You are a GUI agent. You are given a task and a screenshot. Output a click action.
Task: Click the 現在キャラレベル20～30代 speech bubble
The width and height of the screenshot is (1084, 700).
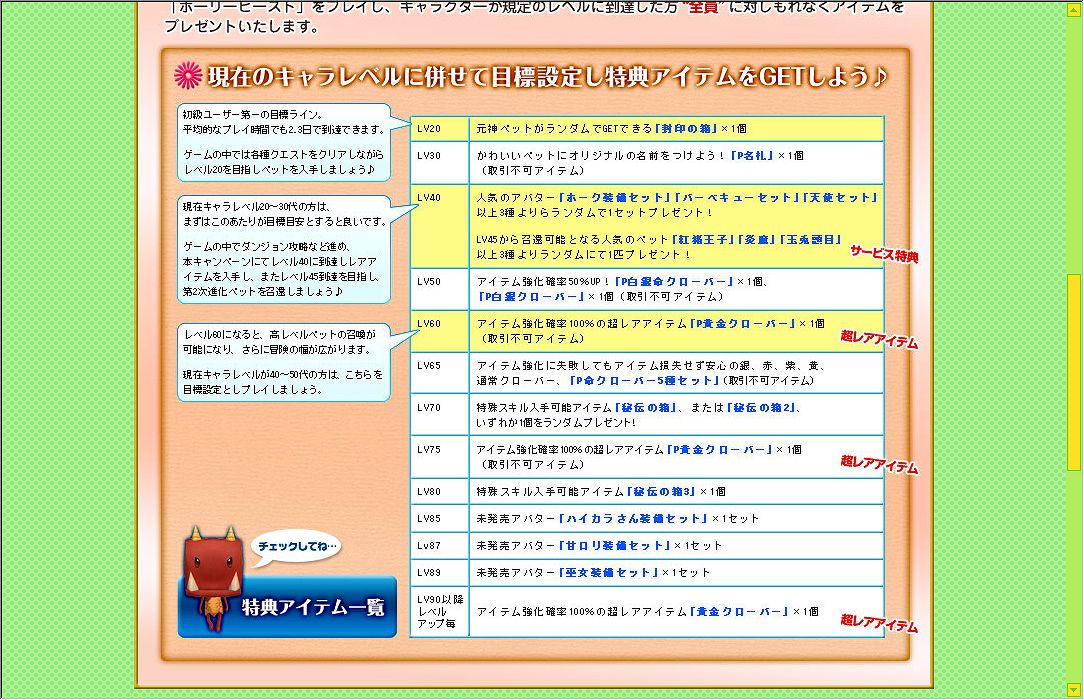pyautogui.click(x=284, y=249)
